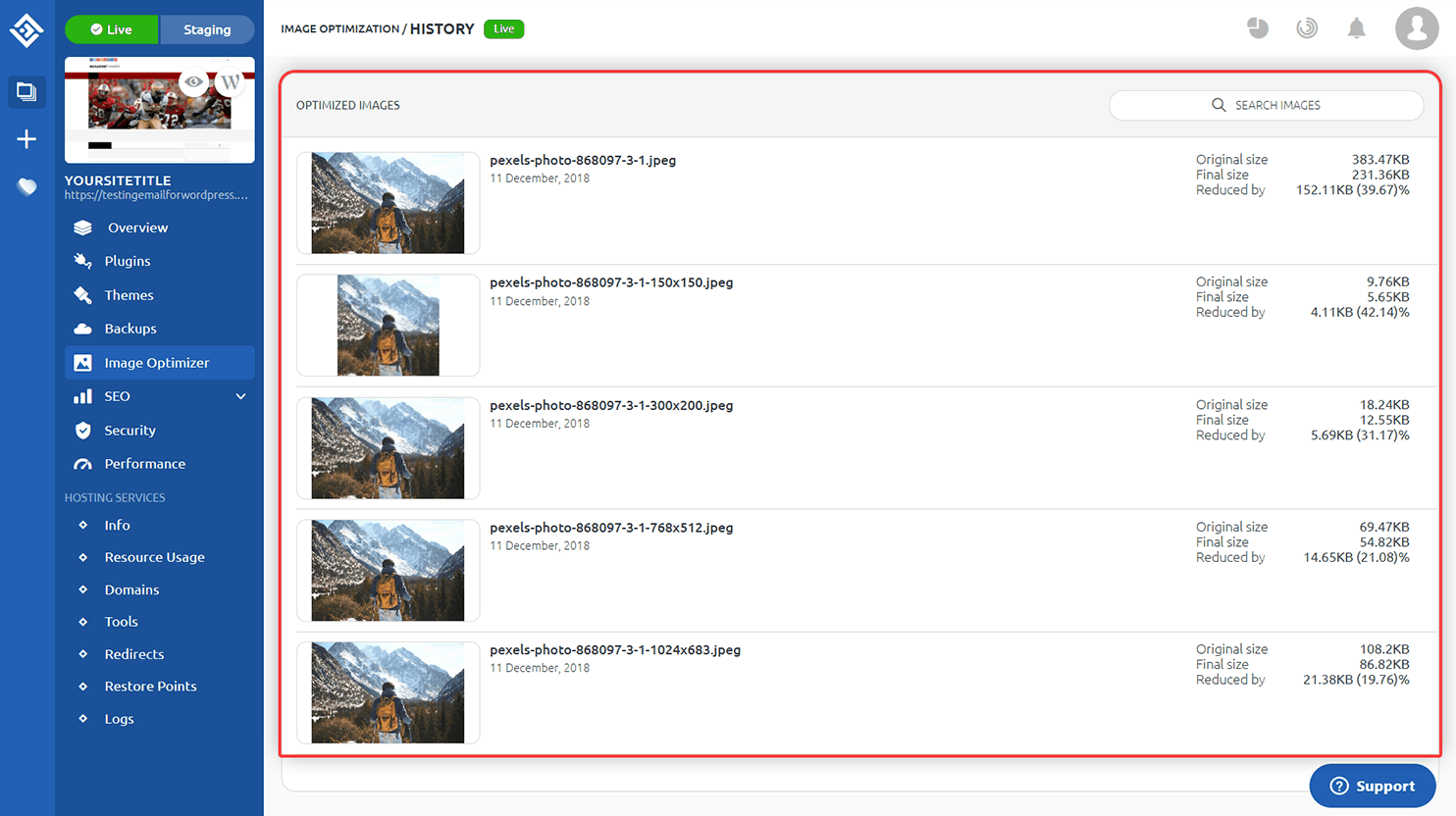
Task: Click the Overview layers icon
Action: click(x=83, y=228)
